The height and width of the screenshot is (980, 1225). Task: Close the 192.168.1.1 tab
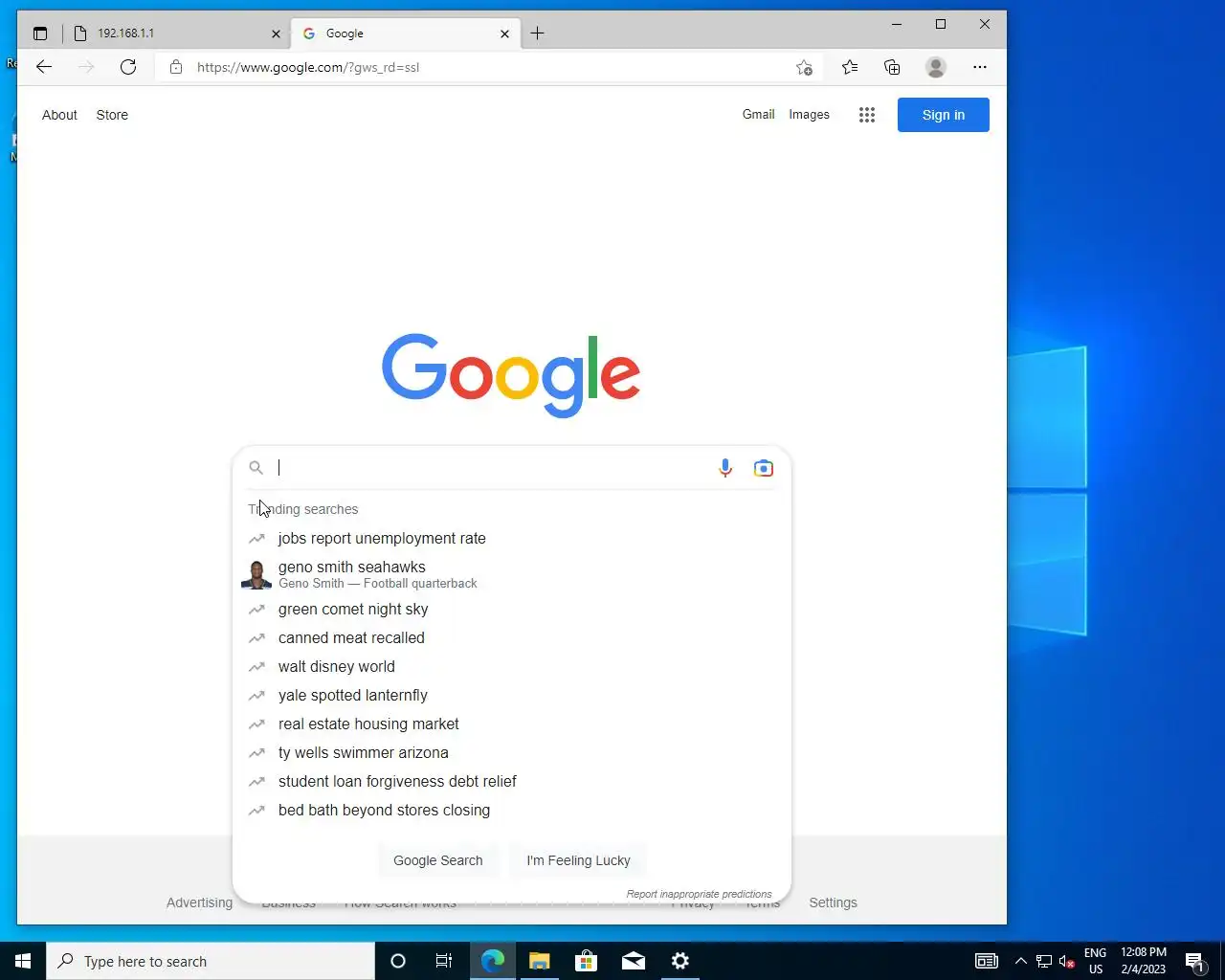coord(276,33)
